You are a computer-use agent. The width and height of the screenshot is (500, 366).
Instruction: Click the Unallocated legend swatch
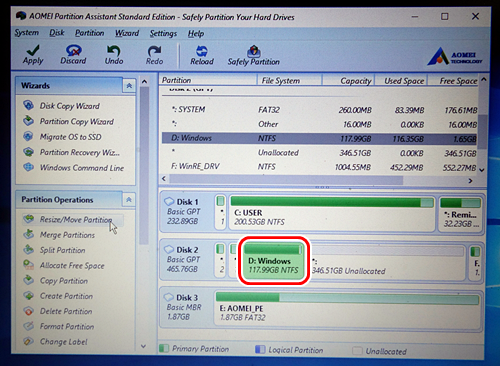pyautogui.click(x=357, y=351)
